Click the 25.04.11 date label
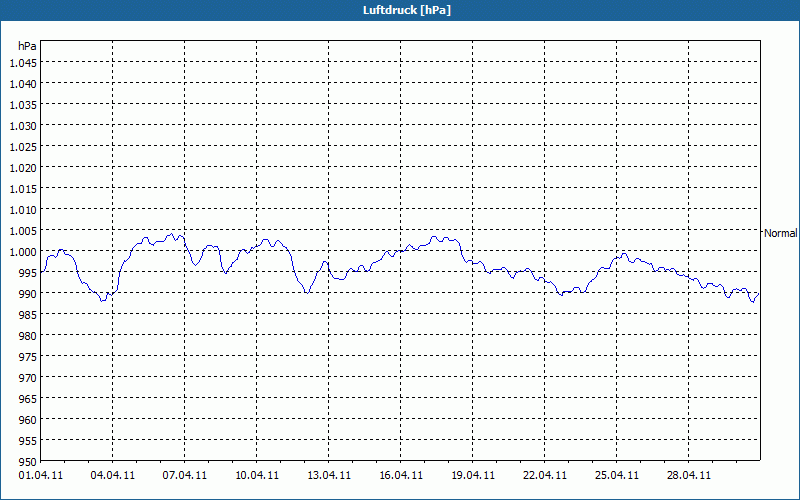The width and height of the screenshot is (800, 500). click(x=617, y=476)
